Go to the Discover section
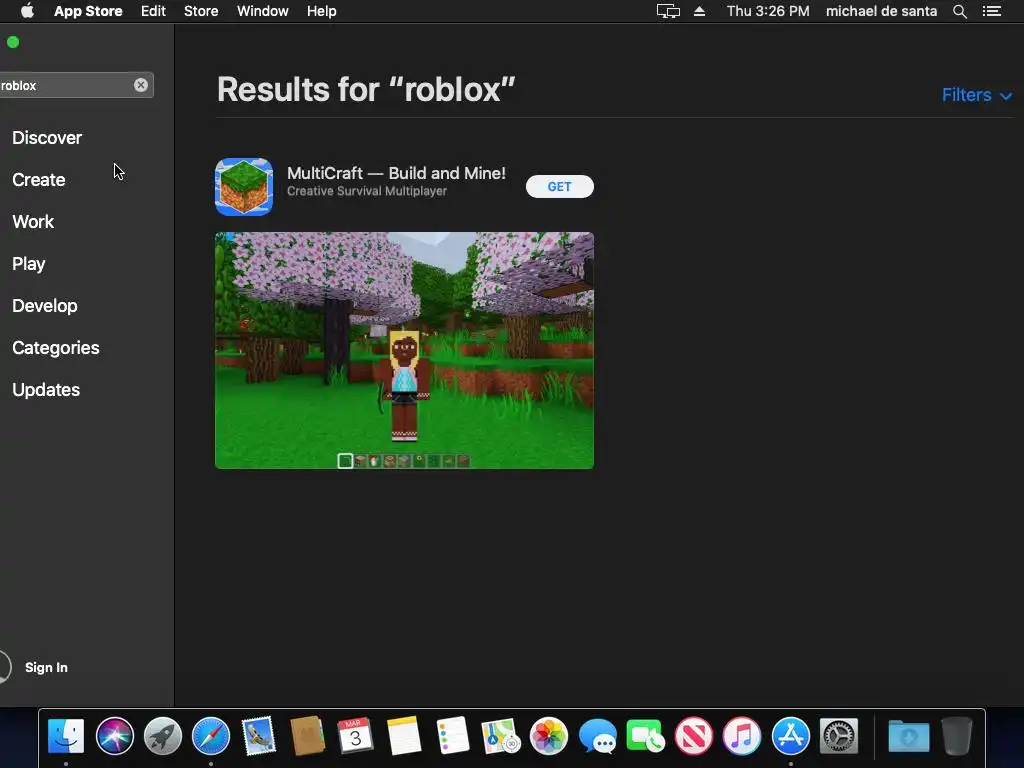The height and width of the screenshot is (768, 1024). pos(47,138)
